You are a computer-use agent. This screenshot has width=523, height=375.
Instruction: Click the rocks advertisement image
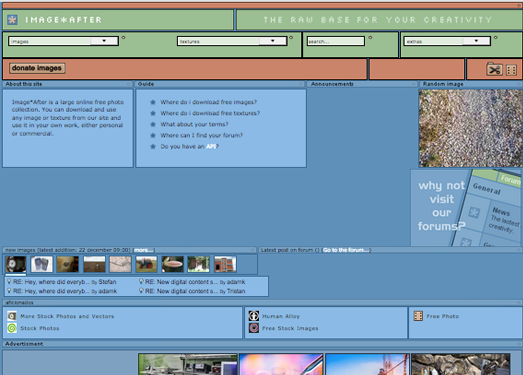[461, 364]
